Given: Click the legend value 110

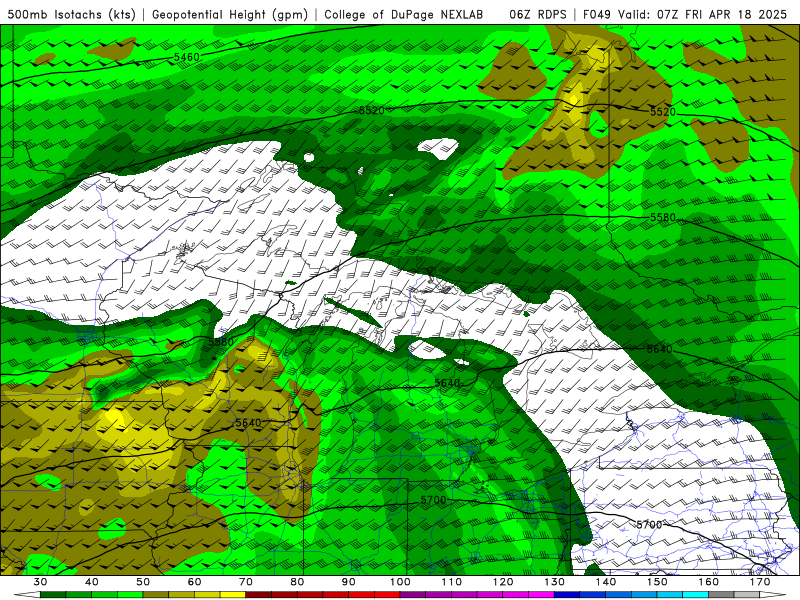Looking at the screenshot, I should pyautogui.click(x=452, y=582).
